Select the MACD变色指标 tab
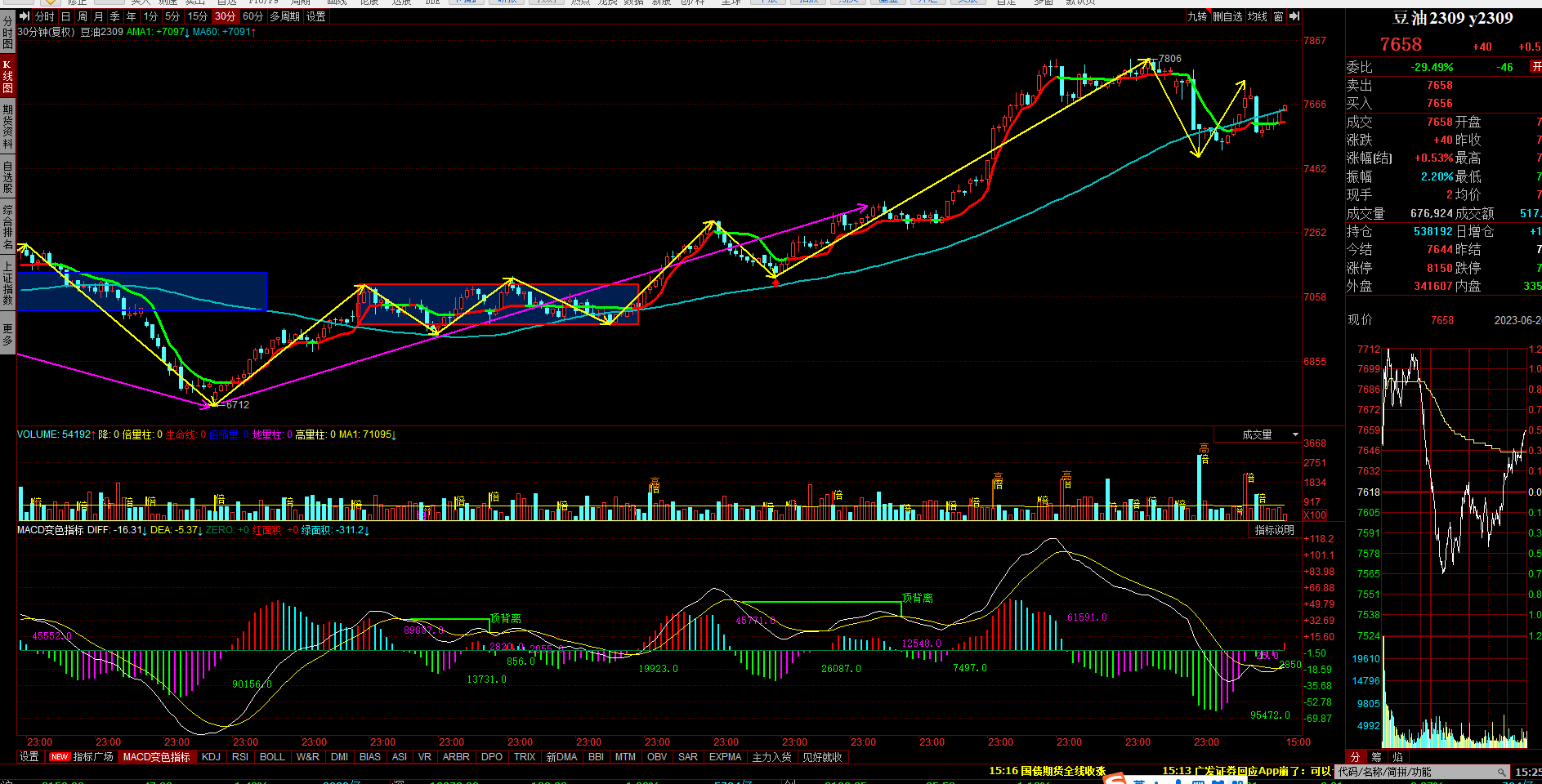This screenshot has height=784, width=1542. pyautogui.click(x=156, y=757)
